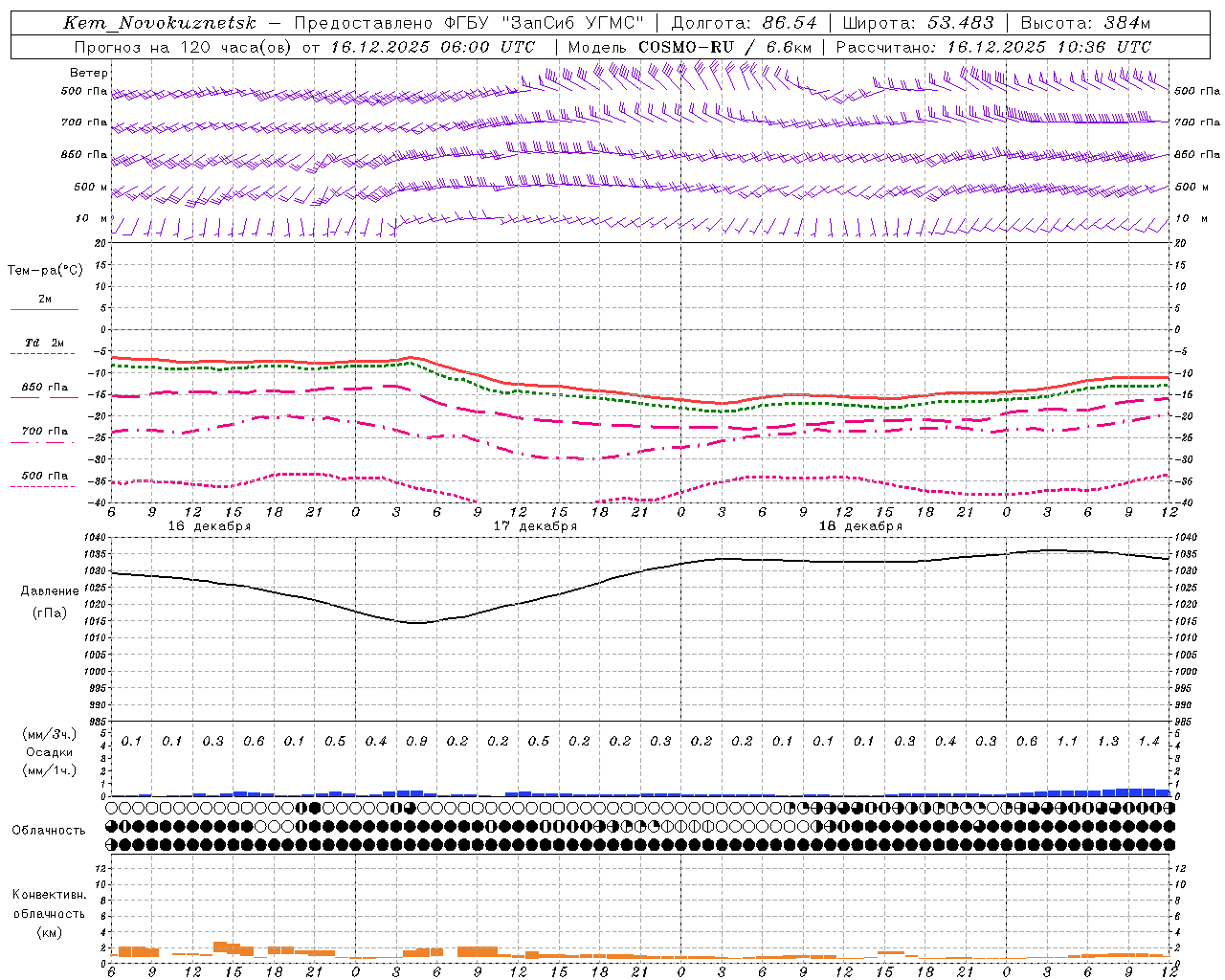Click the 'Тем-ра(°C)' temperature panel label

coord(45,271)
